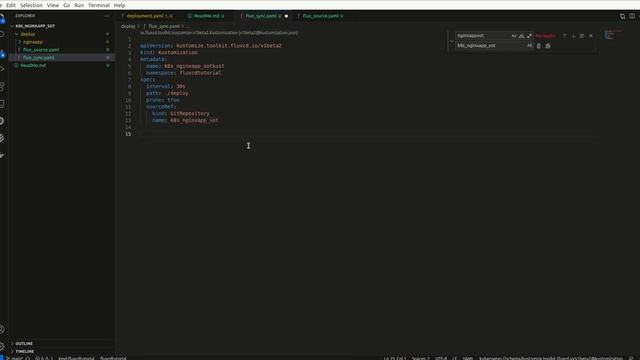Click the main branch status bar item

(x=16, y=358)
